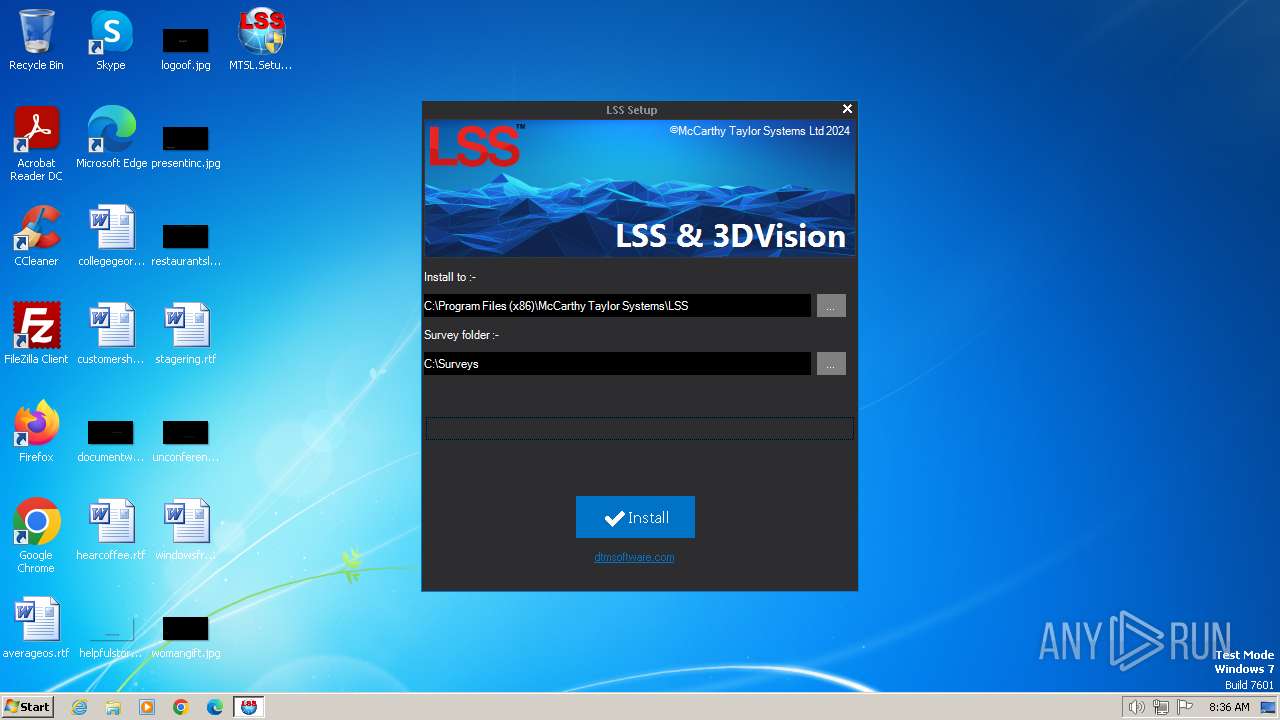Close the LSS Setup window

[847, 109]
